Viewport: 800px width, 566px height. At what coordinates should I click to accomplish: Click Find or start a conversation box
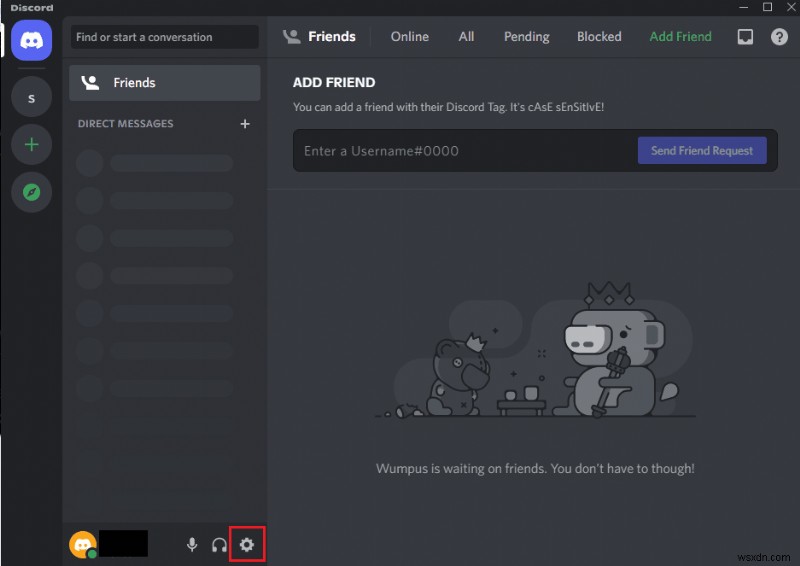[164, 37]
